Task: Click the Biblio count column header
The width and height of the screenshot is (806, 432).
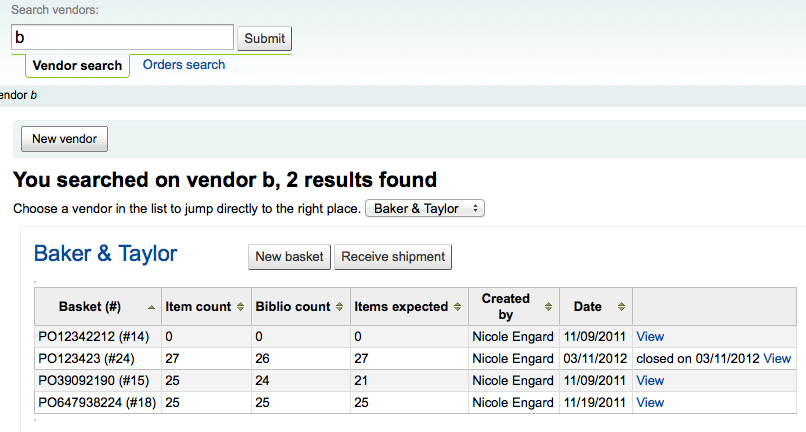Action: point(301,307)
